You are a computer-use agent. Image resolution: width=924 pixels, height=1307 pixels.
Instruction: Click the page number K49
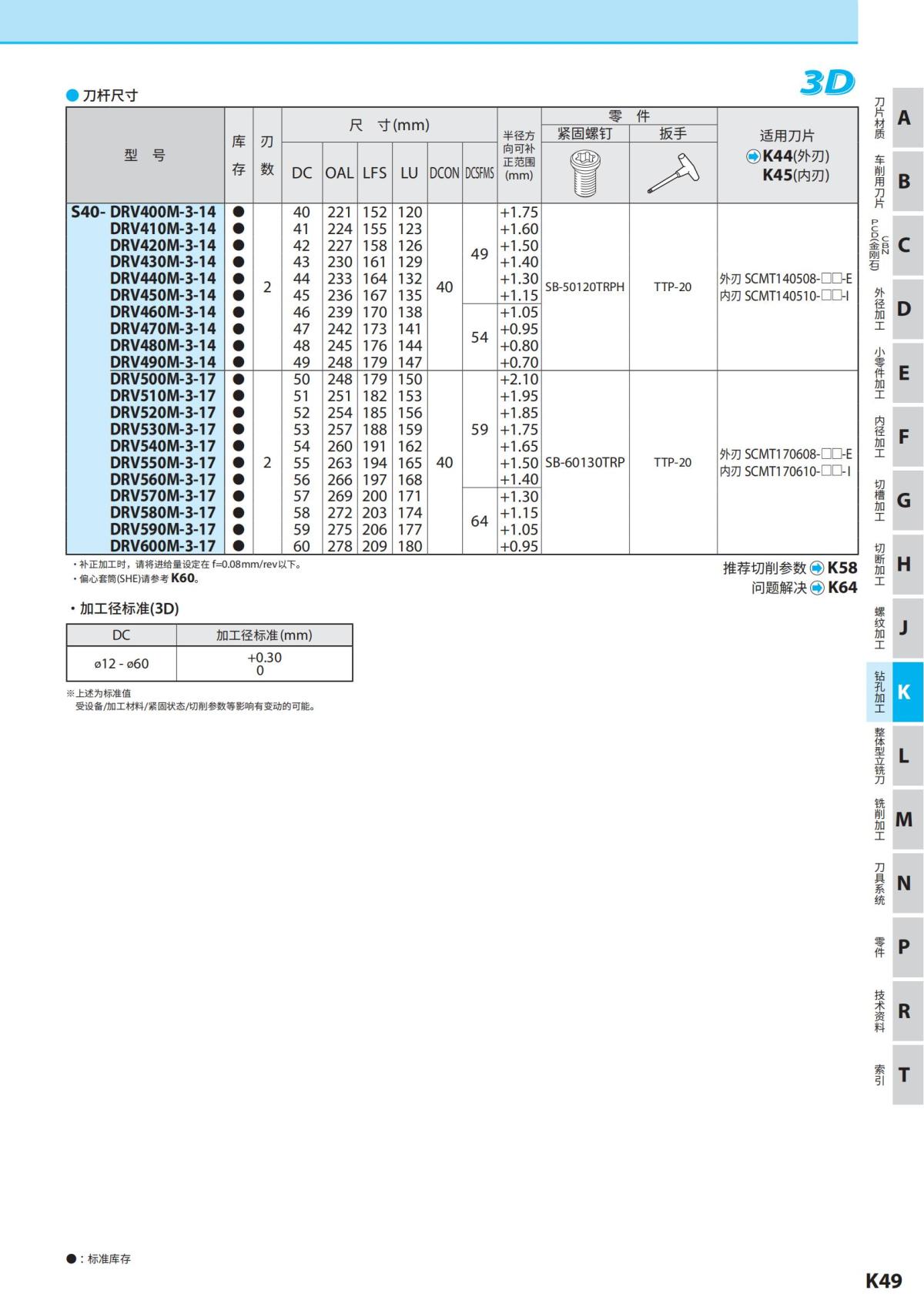(883, 1281)
